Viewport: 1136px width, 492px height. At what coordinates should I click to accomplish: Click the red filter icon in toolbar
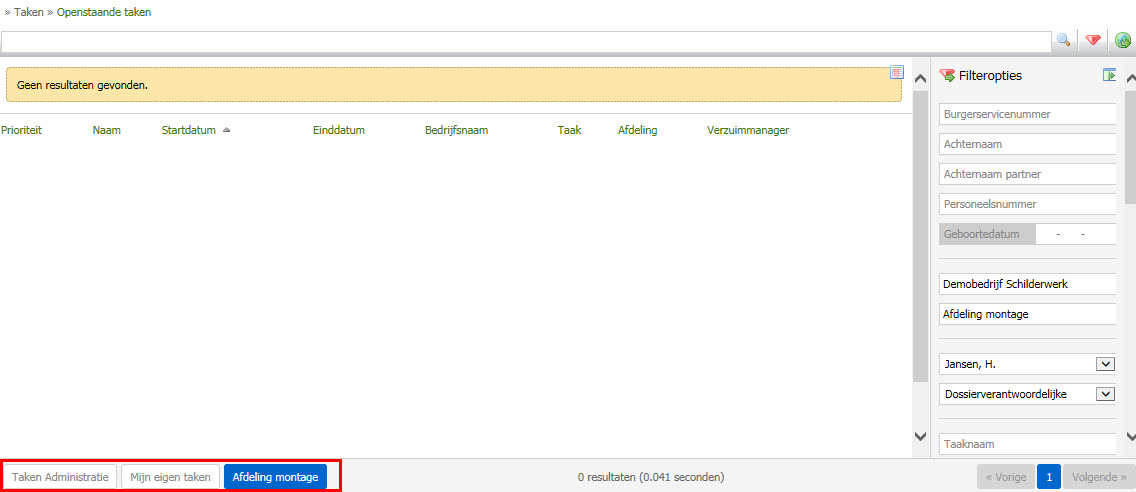[x=1093, y=40]
